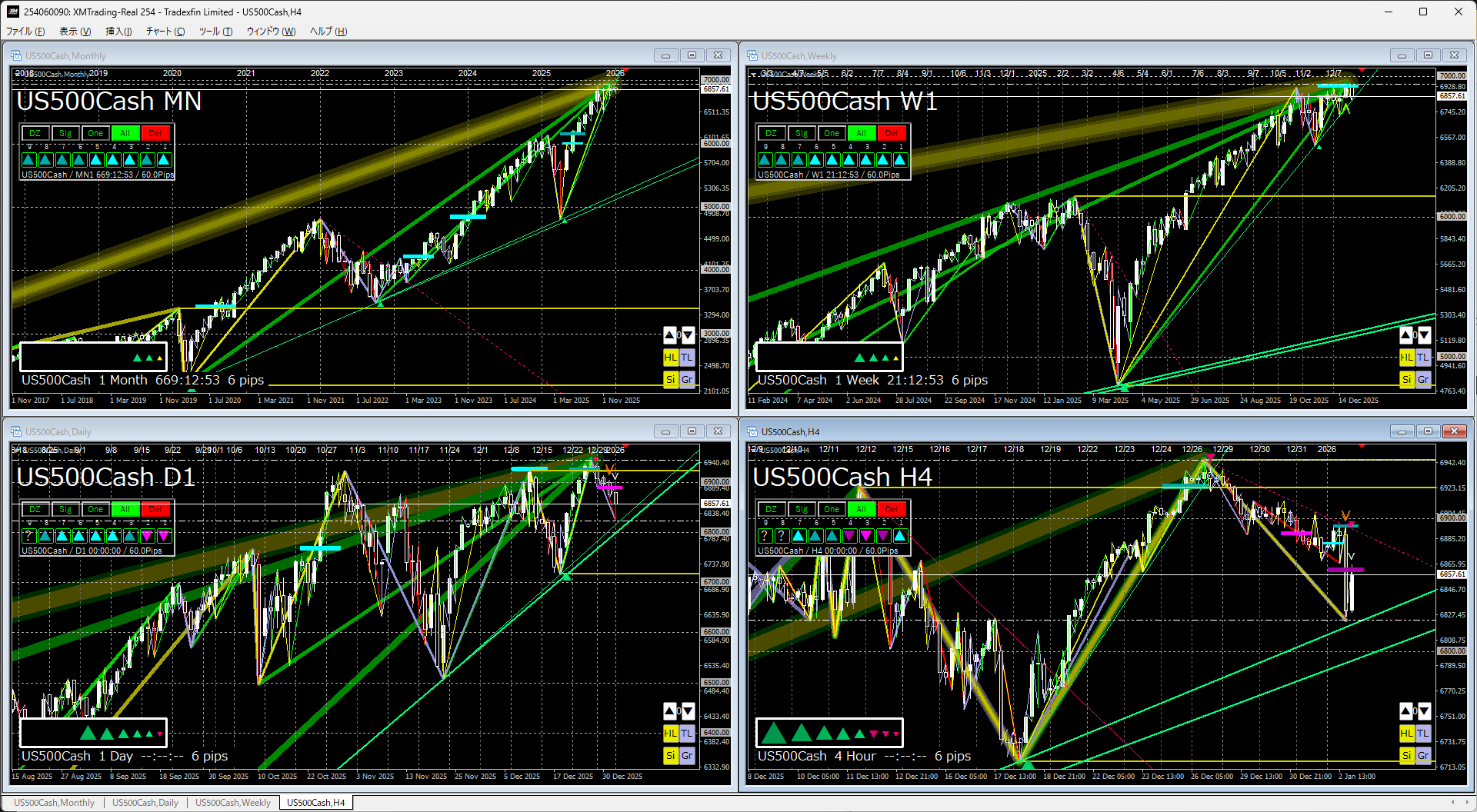Viewport: 1477px width, 812px height.
Task: Click the chart icon in US500Cash,Daily title bar
Action: point(16,431)
